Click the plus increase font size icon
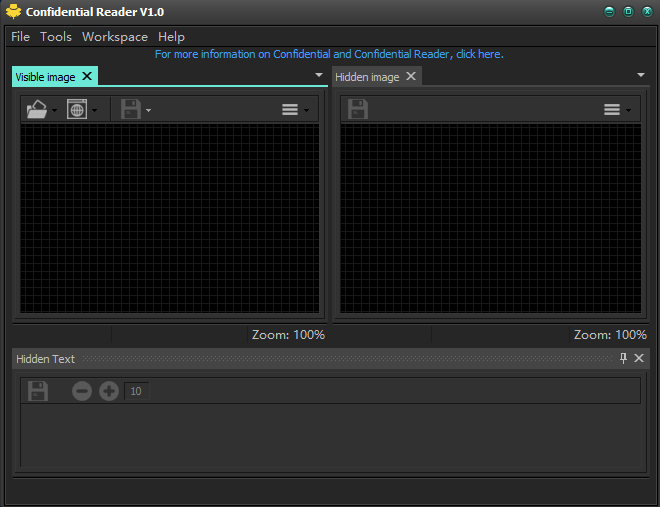The image size is (660, 507). 108,391
